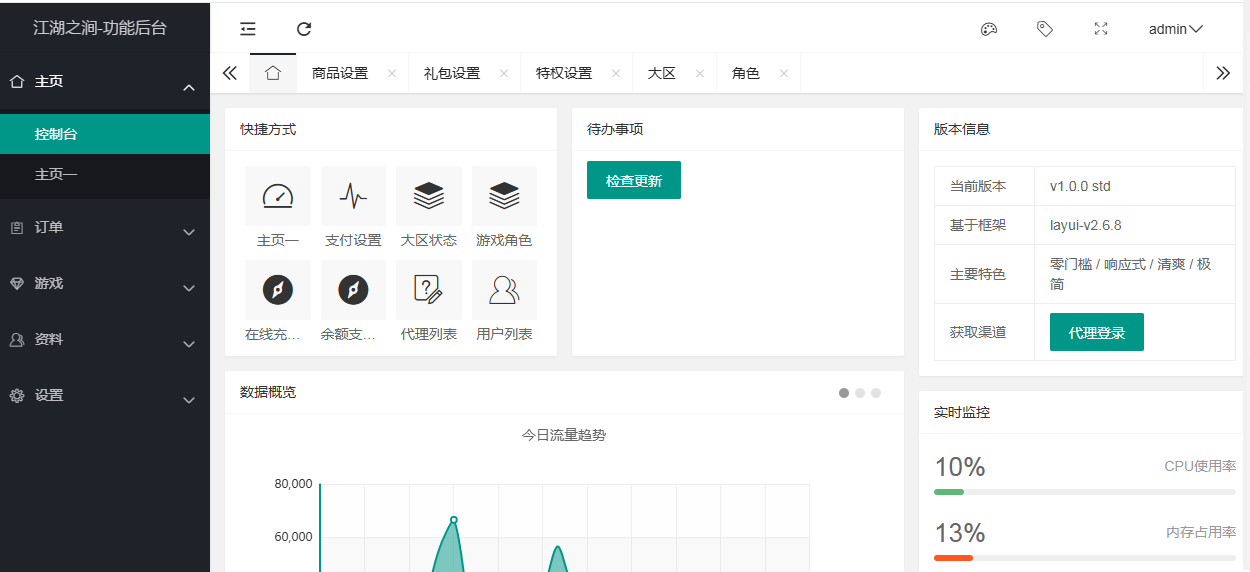The image size is (1250, 572).
Task: Select third carousel dot in 数据概览
Action: click(876, 393)
